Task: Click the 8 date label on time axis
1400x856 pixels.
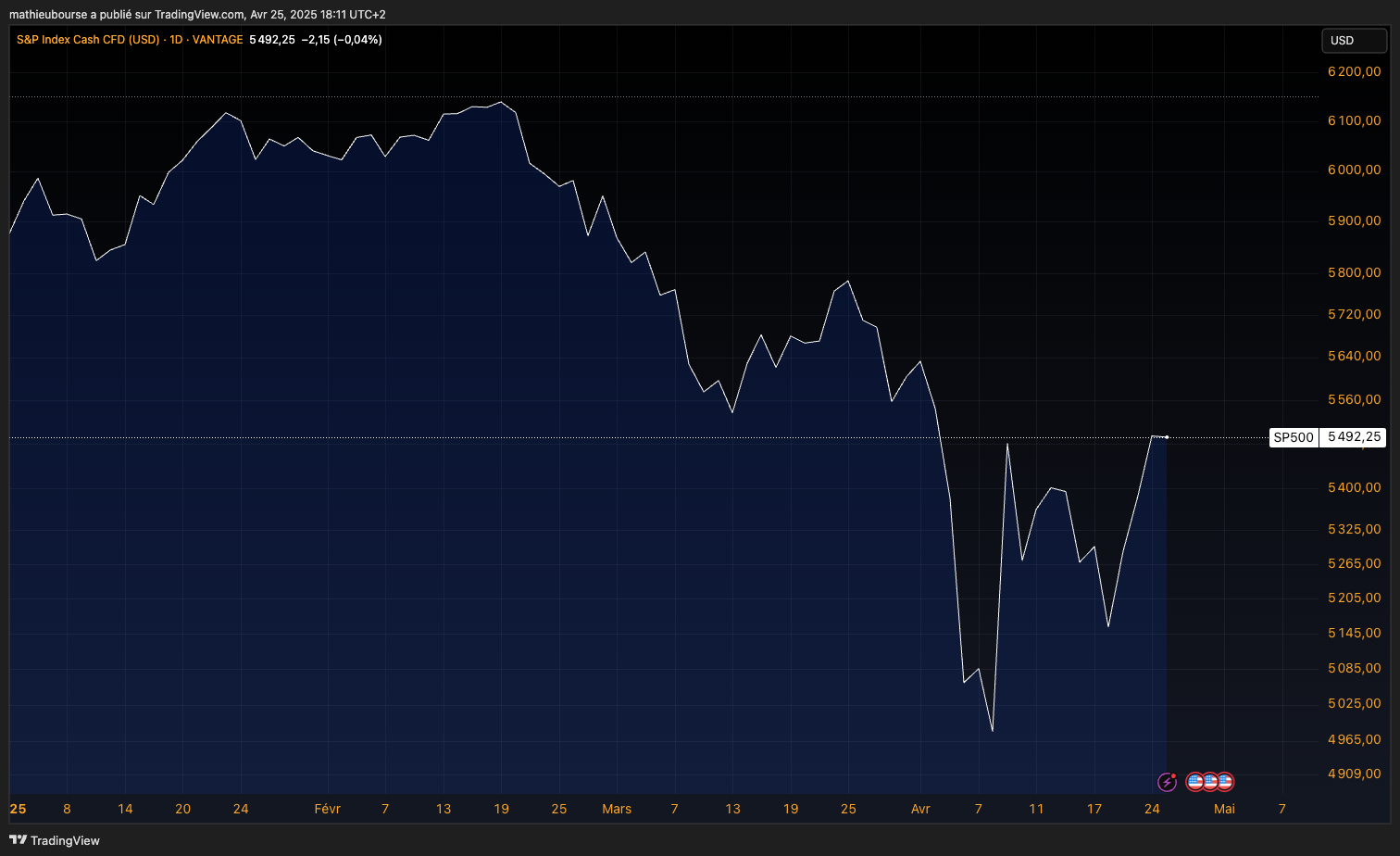Action: (67, 809)
